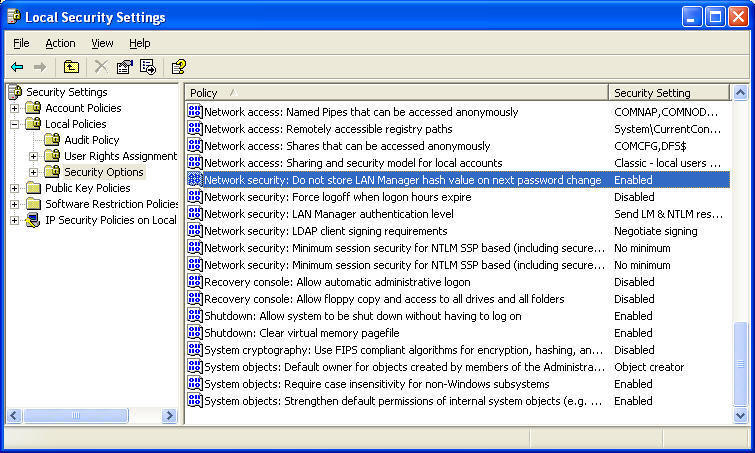755x453 pixels.
Task: Click the Back arrow toolbar icon
Action: point(17,67)
